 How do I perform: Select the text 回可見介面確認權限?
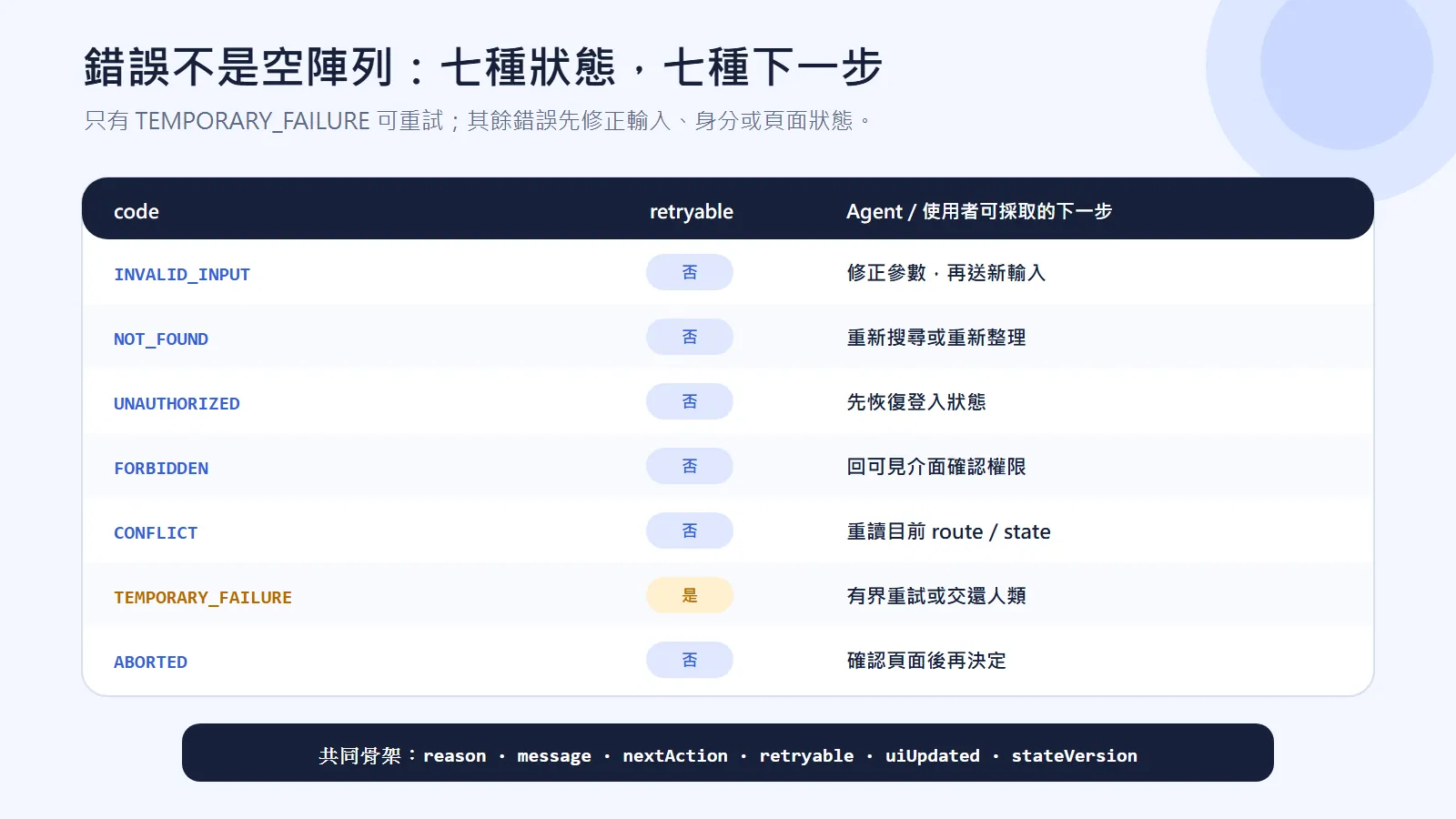tap(936, 467)
